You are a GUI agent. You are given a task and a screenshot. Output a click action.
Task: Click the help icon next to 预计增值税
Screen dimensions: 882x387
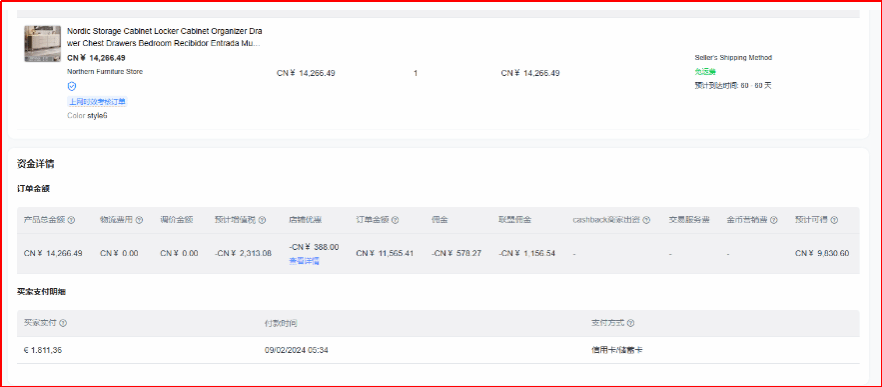[262, 220]
